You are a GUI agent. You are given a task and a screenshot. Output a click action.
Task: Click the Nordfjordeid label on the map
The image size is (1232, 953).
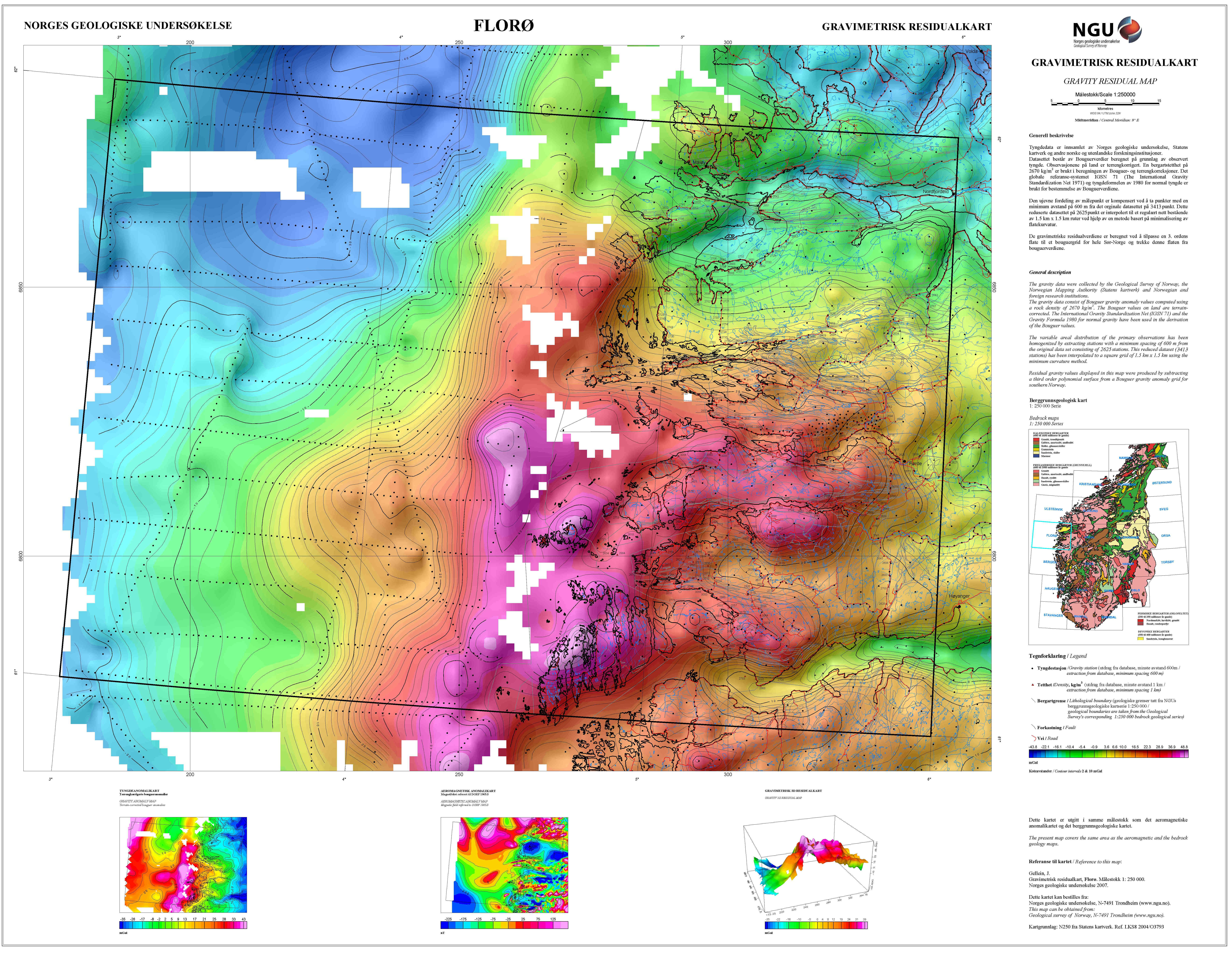pyautogui.click(x=936, y=192)
